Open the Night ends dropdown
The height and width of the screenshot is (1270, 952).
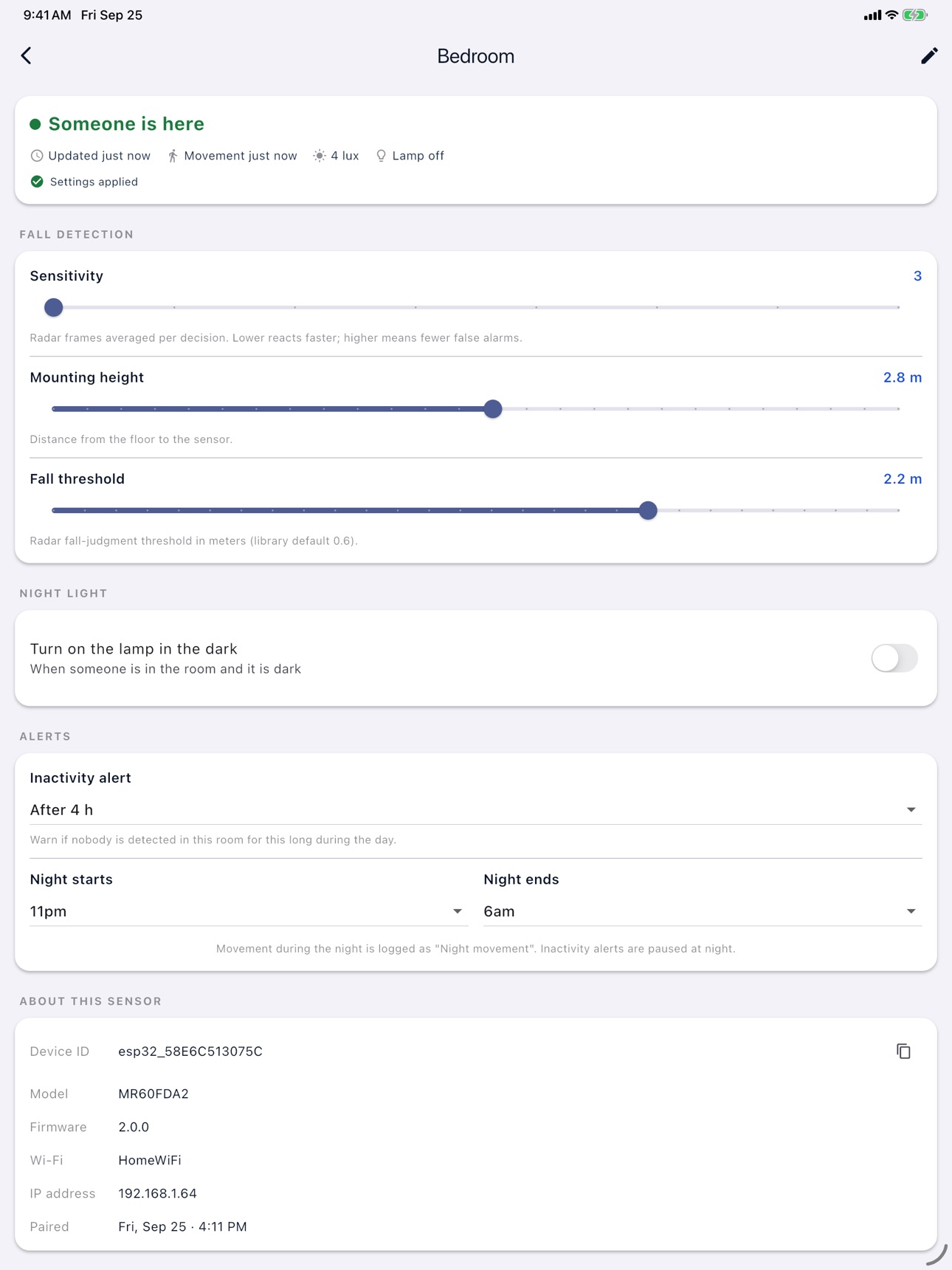pos(703,911)
